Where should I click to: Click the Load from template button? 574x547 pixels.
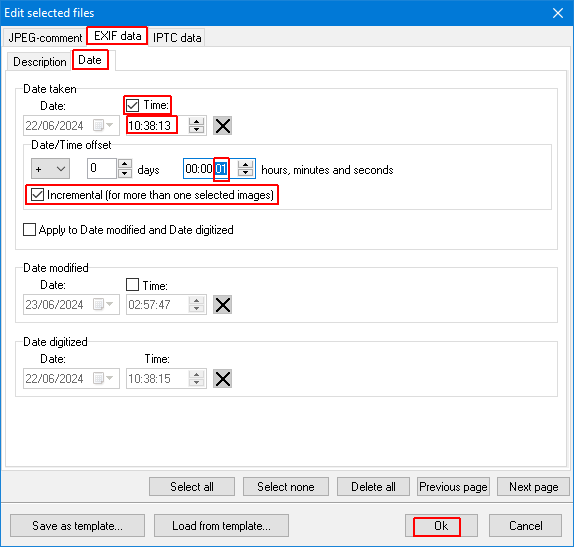coord(221,526)
